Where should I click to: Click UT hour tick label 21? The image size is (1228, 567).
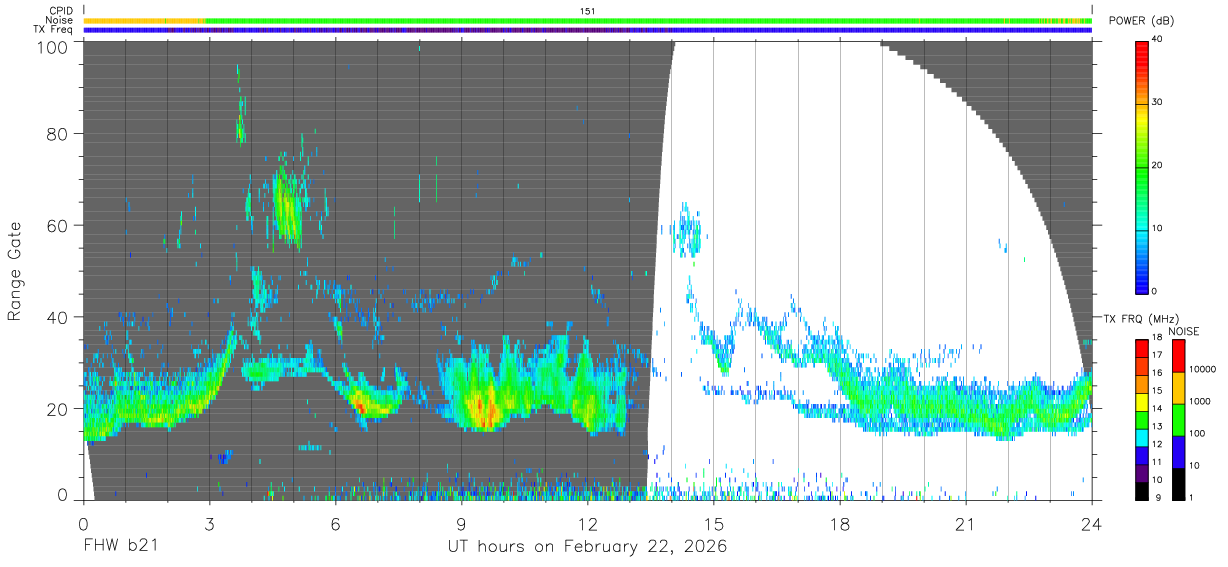click(965, 524)
